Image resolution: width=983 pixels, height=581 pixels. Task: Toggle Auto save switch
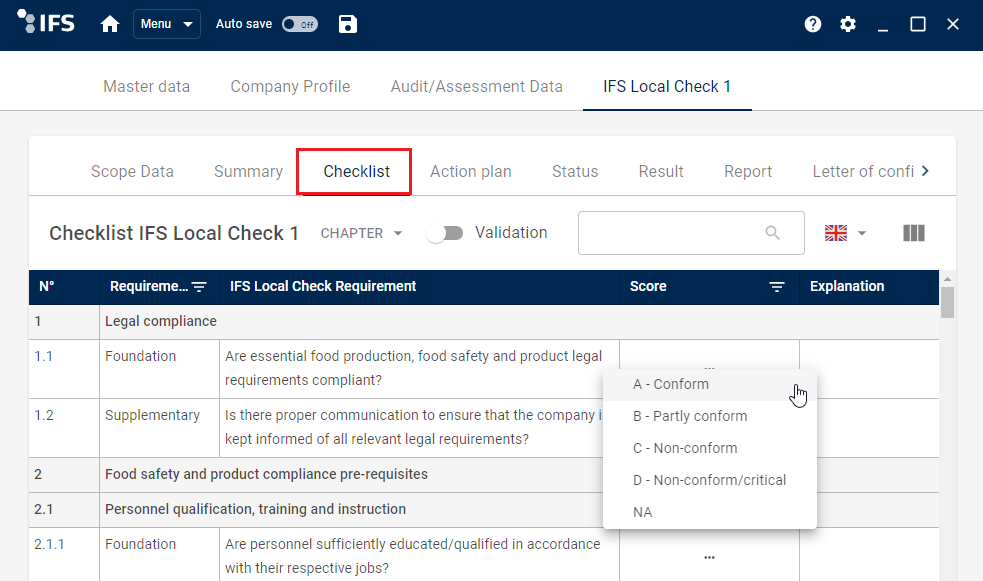click(299, 24)
